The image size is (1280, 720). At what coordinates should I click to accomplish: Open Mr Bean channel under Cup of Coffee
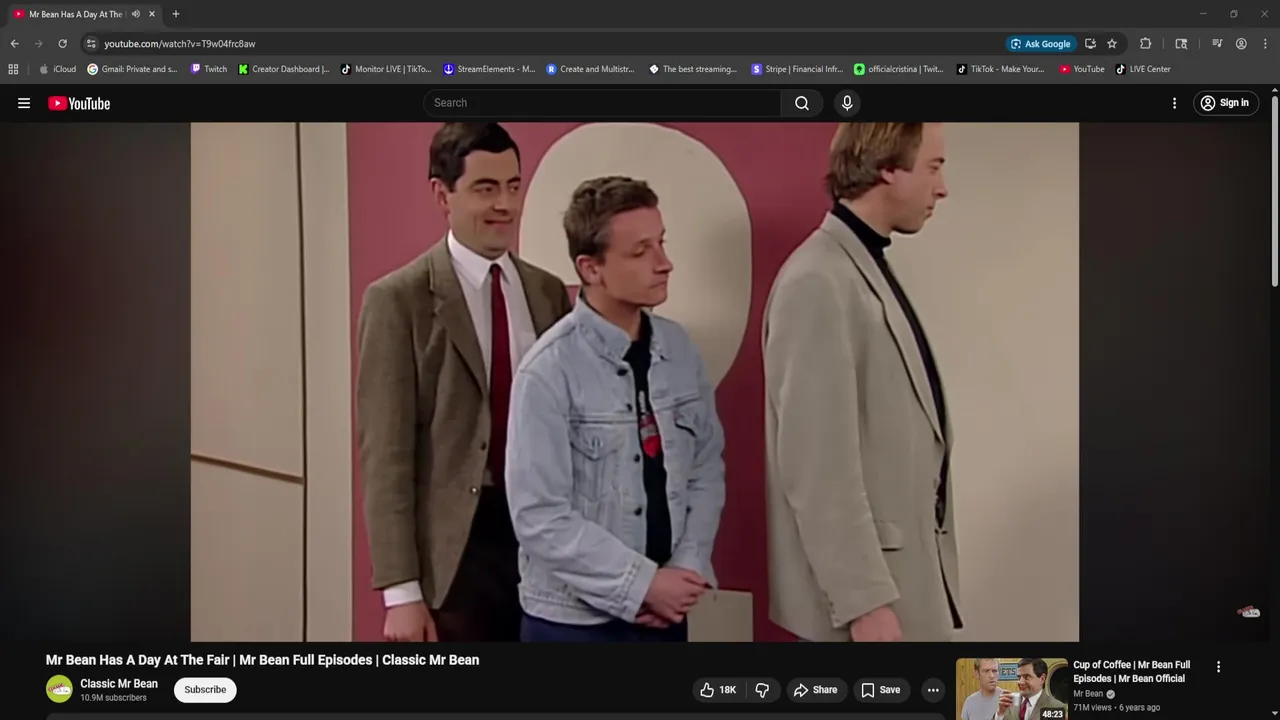point(1088,694)
